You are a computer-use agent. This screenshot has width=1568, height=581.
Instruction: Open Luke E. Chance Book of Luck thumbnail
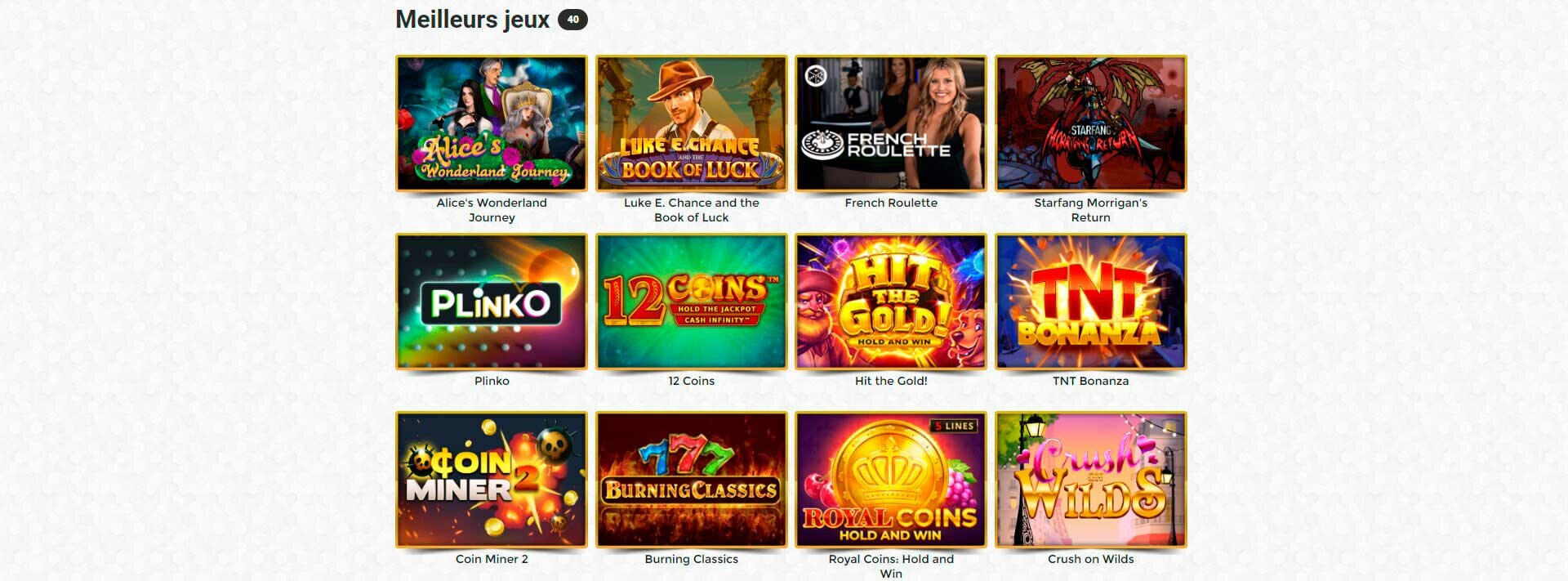coord(692,123)
